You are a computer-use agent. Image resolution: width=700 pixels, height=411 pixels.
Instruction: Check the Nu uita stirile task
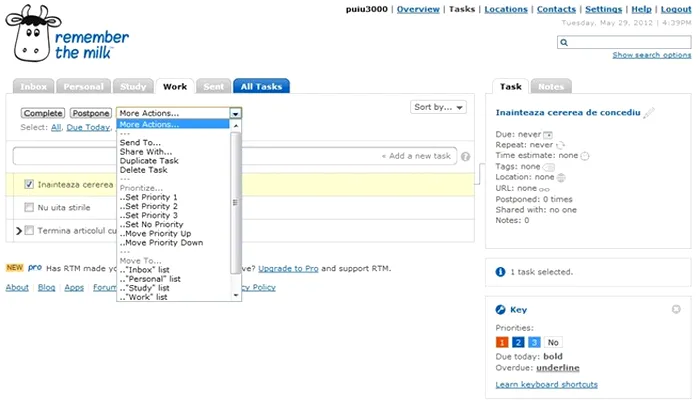30,207
